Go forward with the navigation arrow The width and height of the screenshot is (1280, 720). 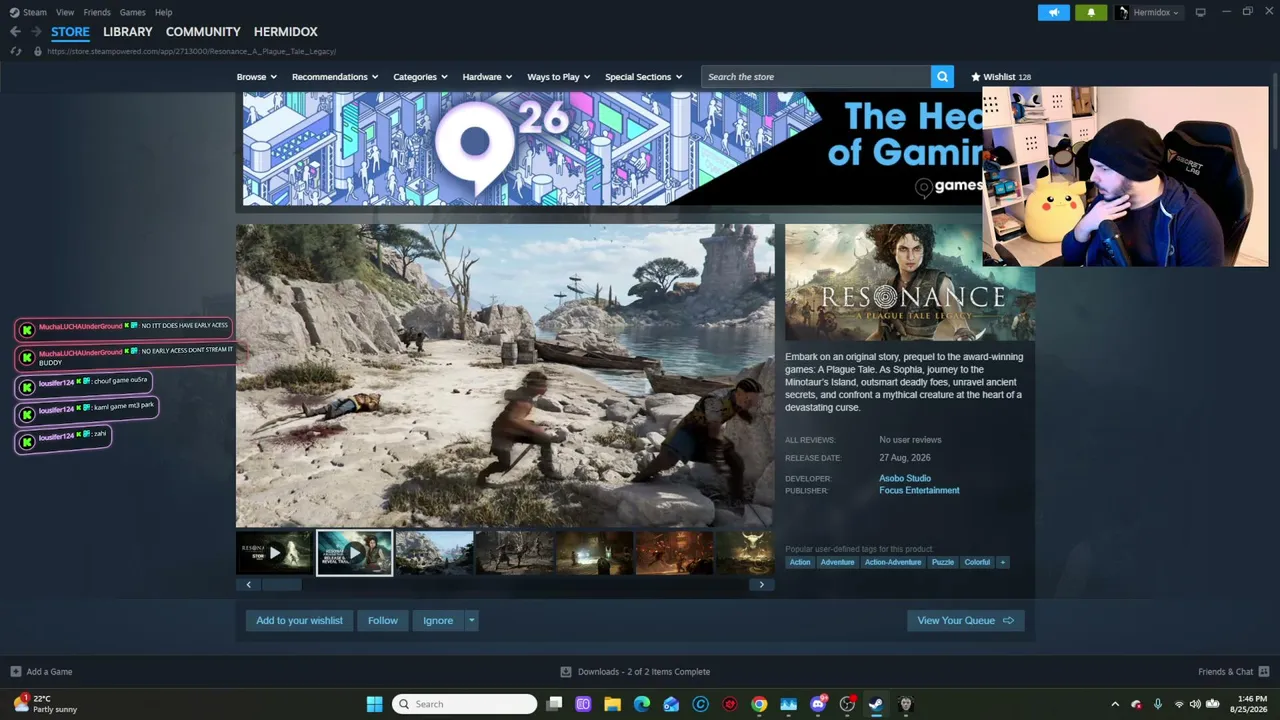[36, 32]
